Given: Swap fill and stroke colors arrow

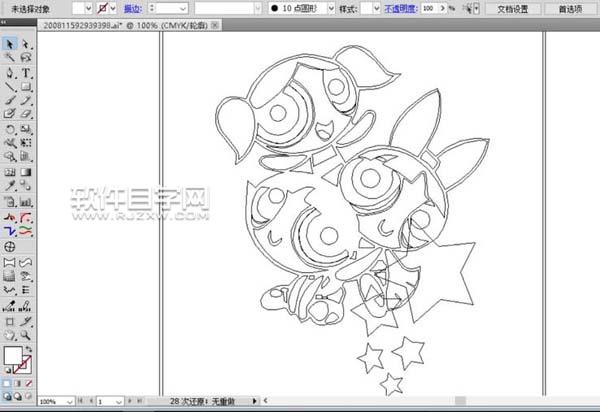Looking at the screenshot, I should [x=29, y=349].
